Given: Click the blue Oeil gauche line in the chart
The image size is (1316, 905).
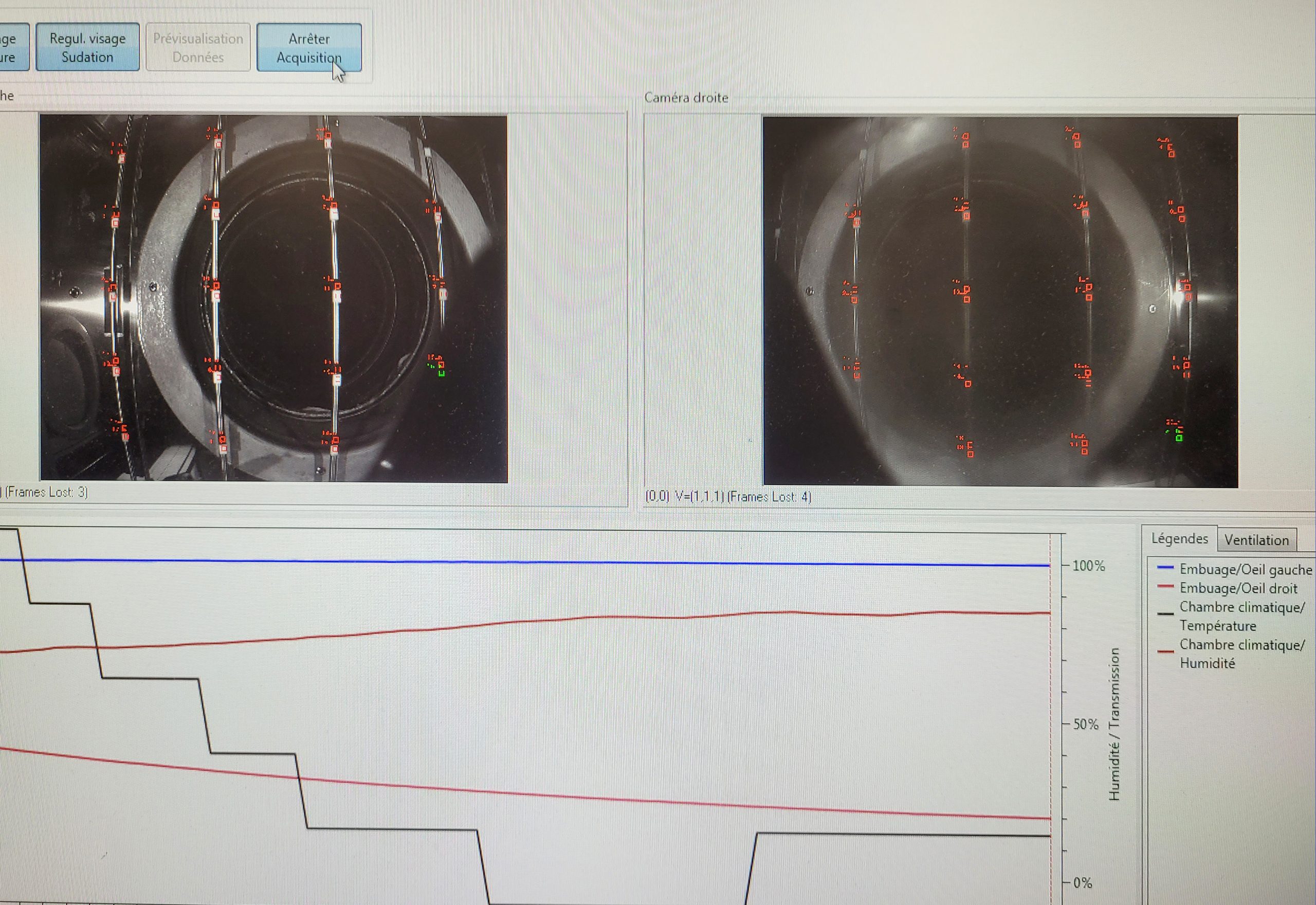Looking at the screenshot, I should (510, 562).
